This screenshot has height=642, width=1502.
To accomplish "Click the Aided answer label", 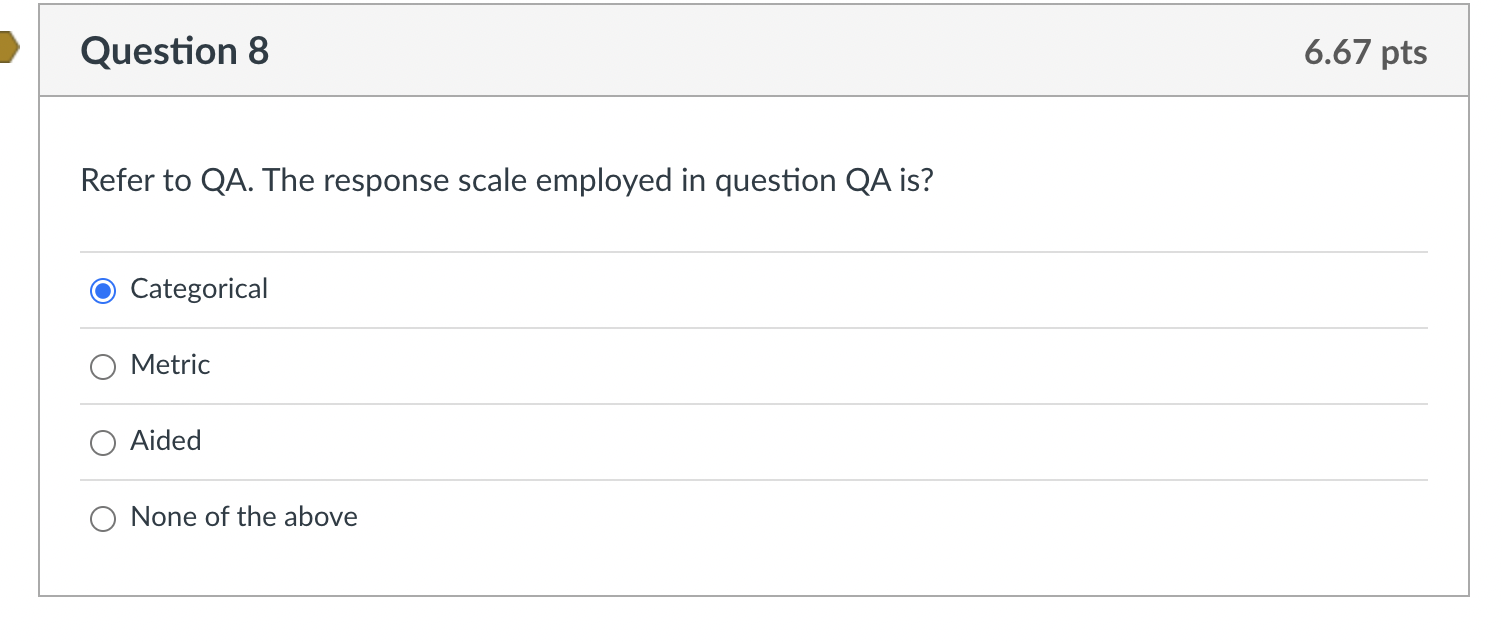I will point(166,441).
